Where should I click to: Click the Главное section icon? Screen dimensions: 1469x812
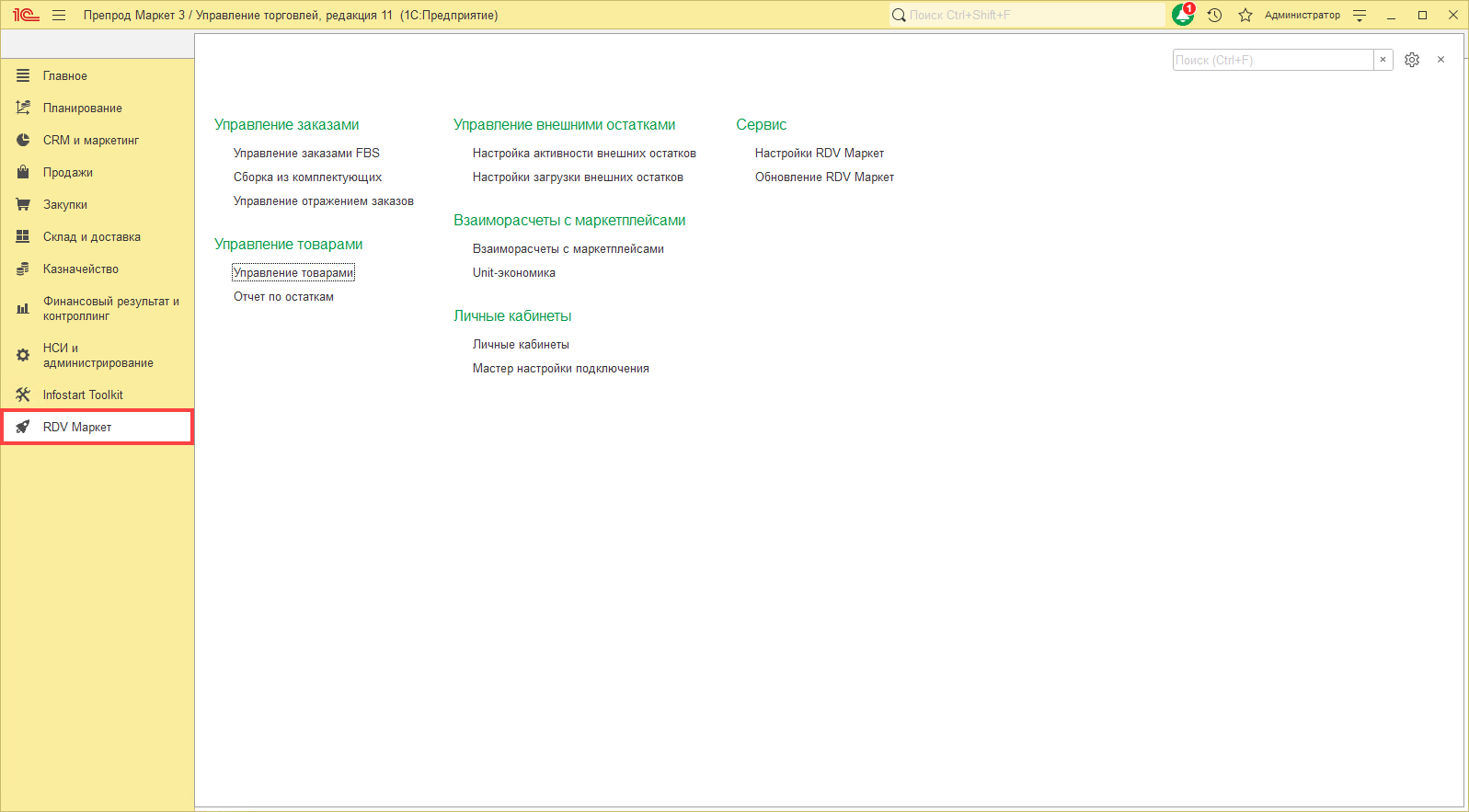[23, 75]
